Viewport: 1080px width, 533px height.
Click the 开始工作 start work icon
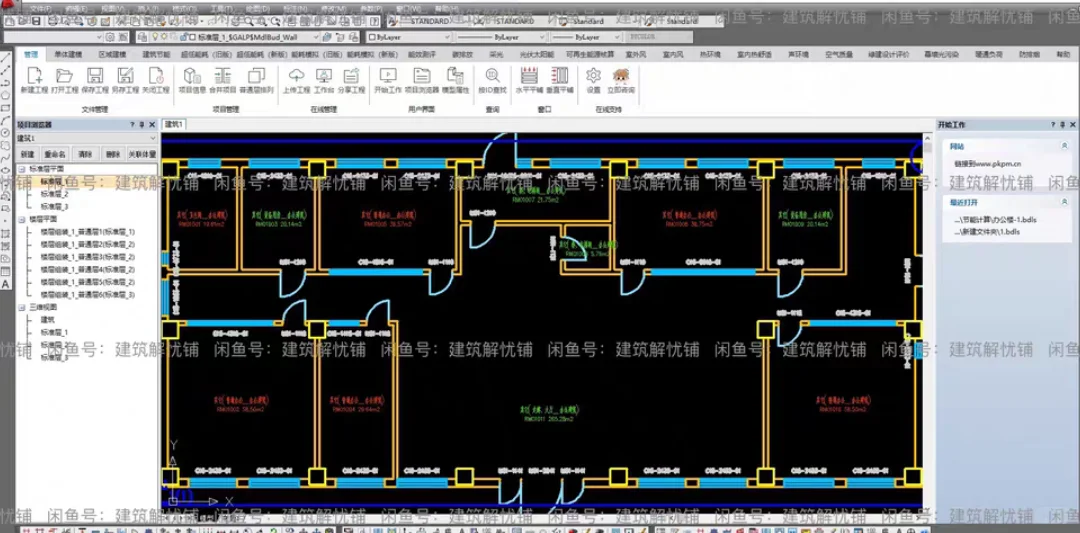(388, 80)
